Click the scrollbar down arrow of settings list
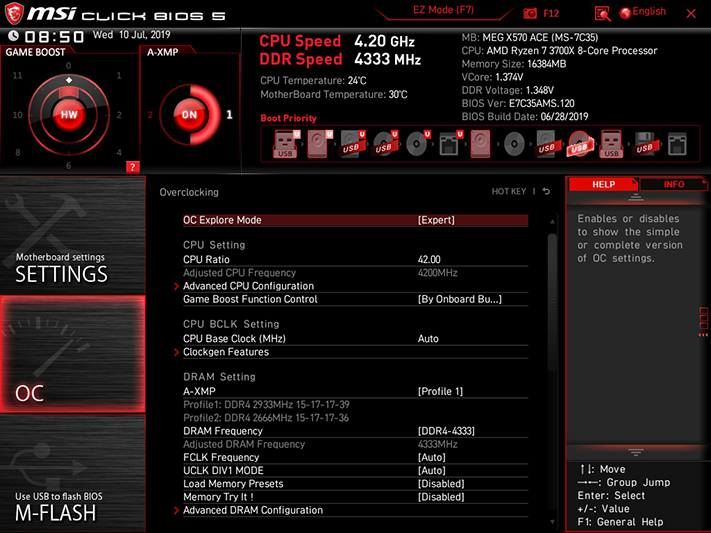The width and height of the screenshot is (711, 533). pyautogui.click(x=552, y=522)
